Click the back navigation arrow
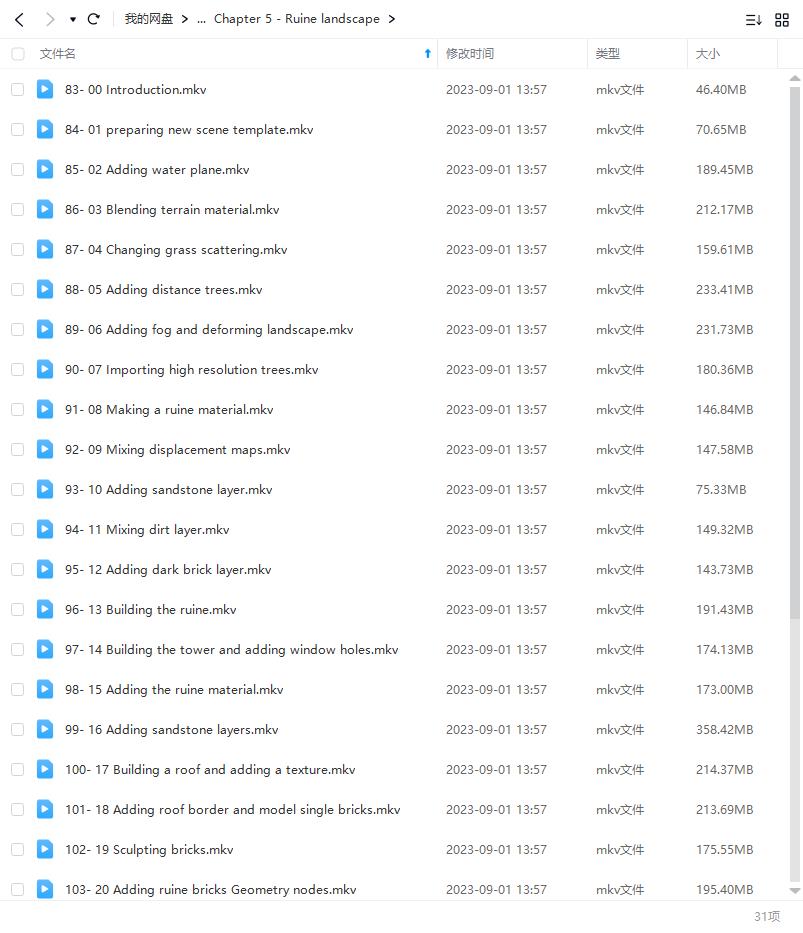803x933 pixels. (x=19, y=19)
